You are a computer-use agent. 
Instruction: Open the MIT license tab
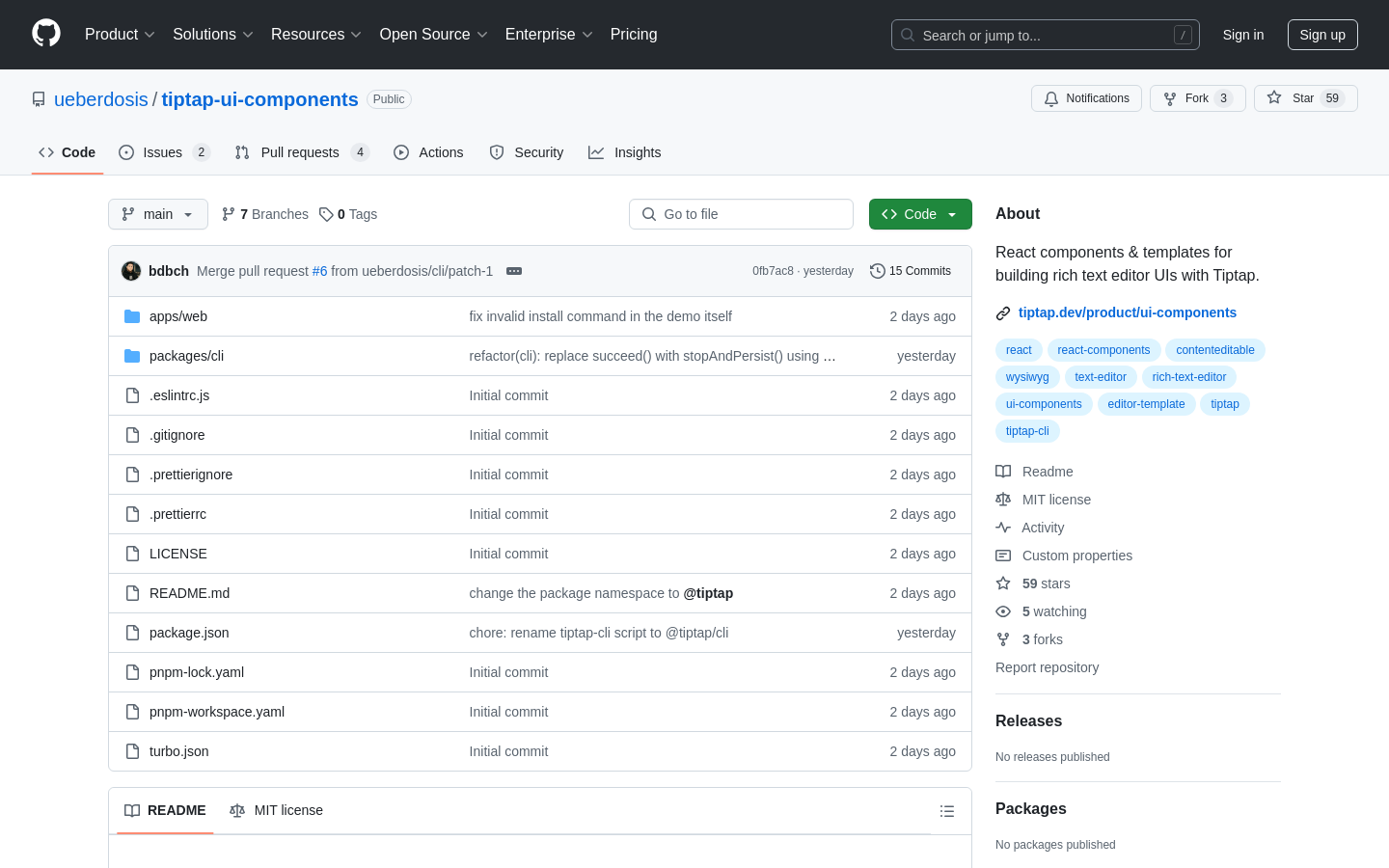coord(277,810)
